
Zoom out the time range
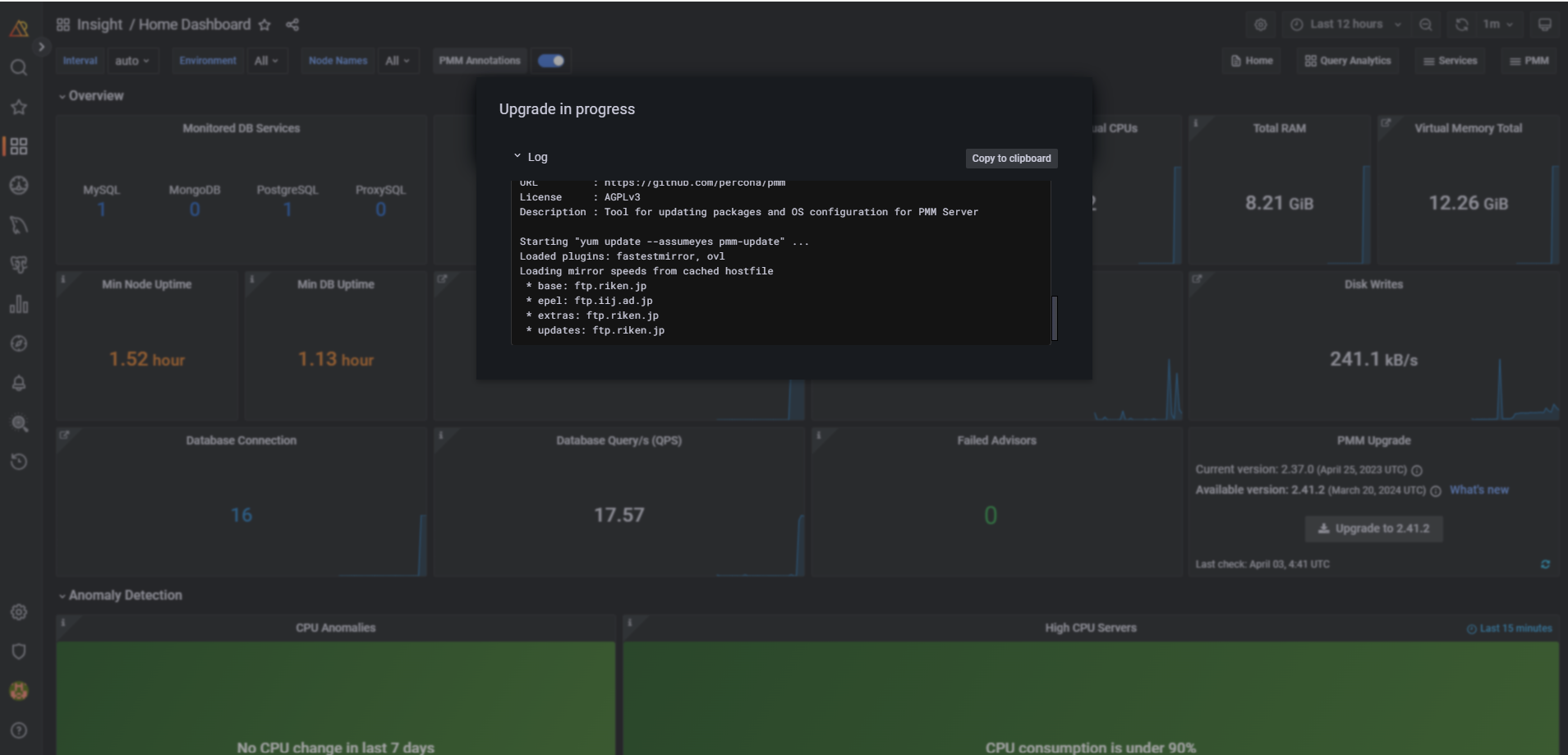pos(1426,25)
